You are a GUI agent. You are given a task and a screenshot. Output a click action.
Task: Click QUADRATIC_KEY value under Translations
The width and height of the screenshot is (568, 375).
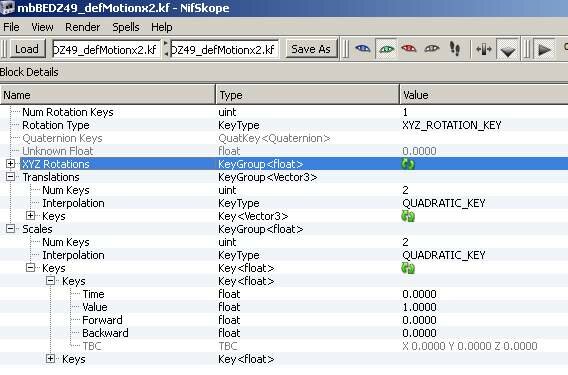[444, 203]
